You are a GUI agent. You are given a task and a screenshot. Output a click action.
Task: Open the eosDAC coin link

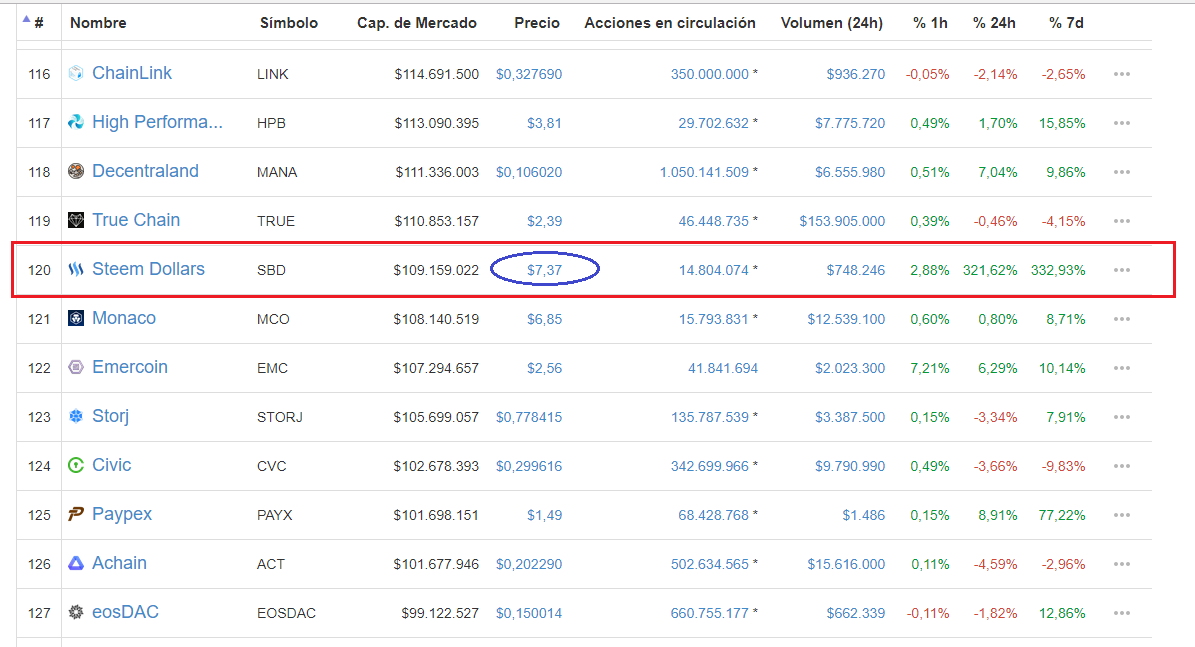click(x=125, y=612)
